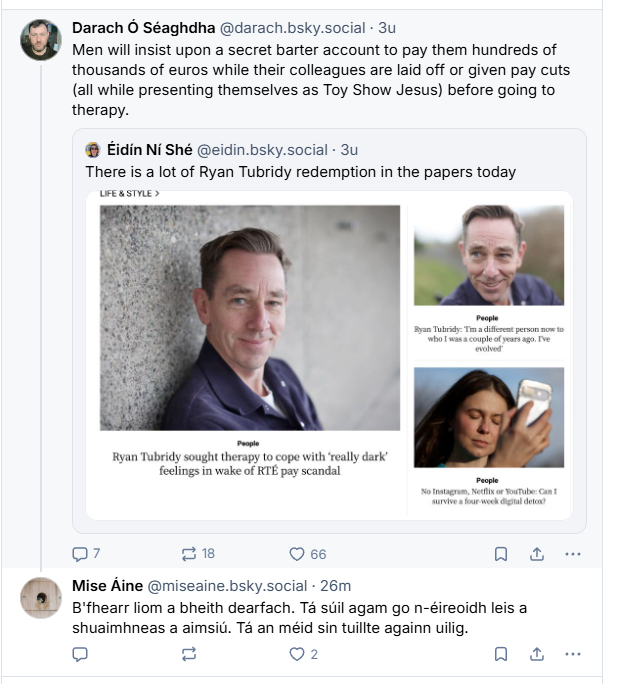The image size is (623, 684).
Task: Open the large Ryan Tubridy article image
Action: click(250, 318)
